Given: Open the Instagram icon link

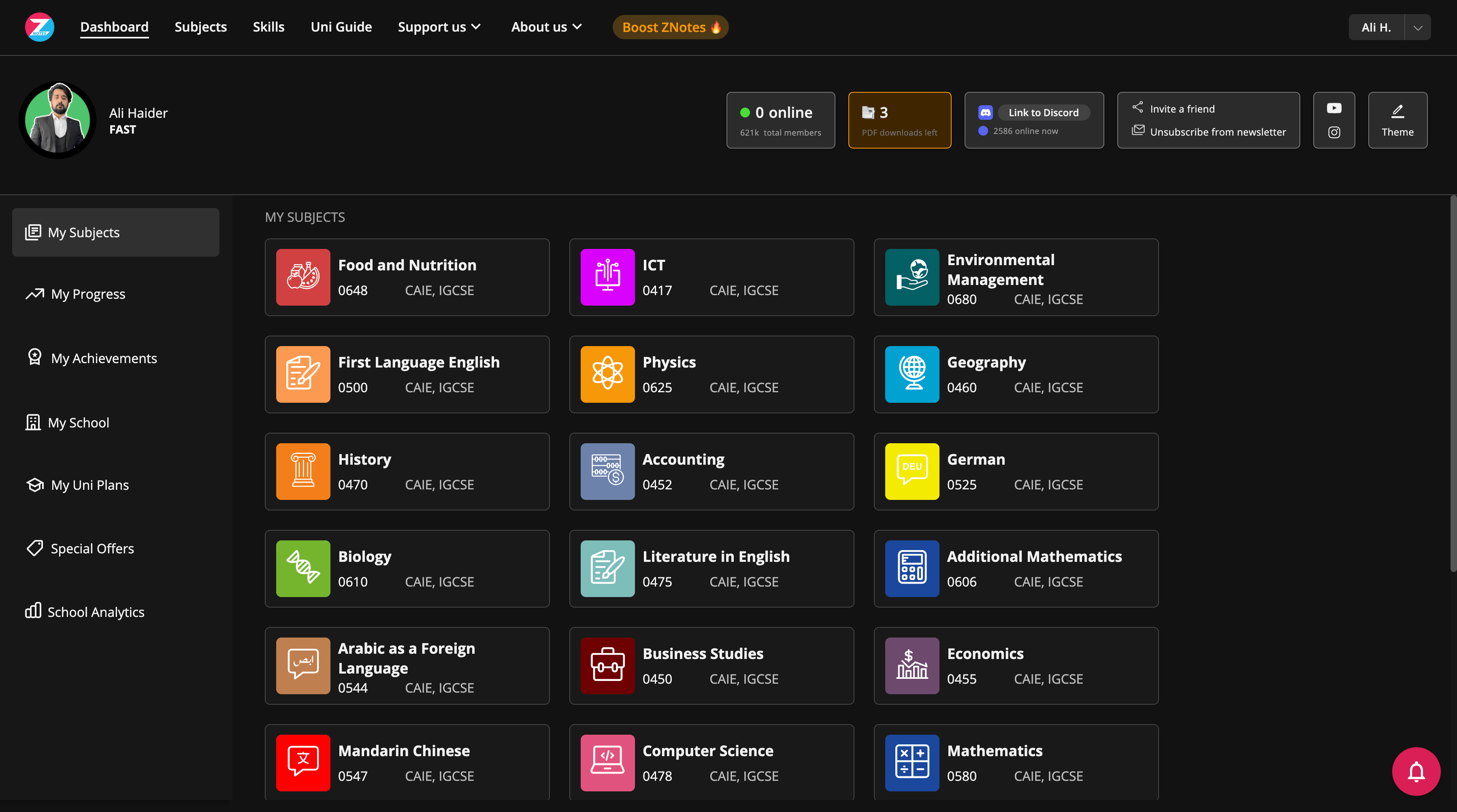Looking at the screenshot, I should [1334, 132].
